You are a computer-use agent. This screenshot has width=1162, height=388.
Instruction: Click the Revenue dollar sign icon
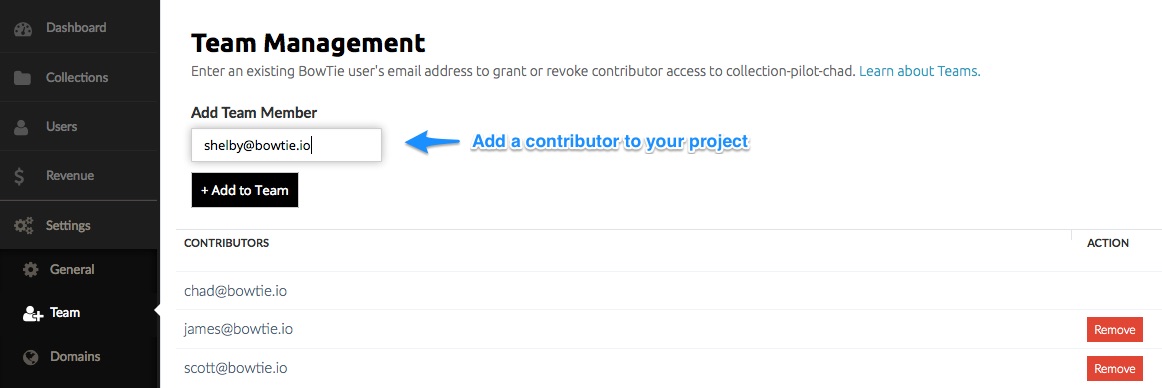[x=20, y=176]
